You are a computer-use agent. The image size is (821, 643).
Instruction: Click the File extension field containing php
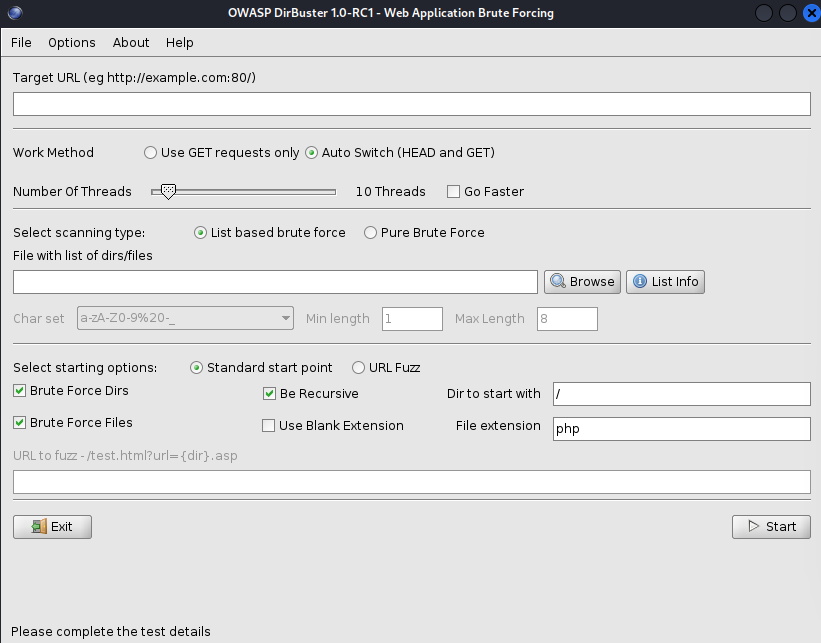tap(682, 429)
